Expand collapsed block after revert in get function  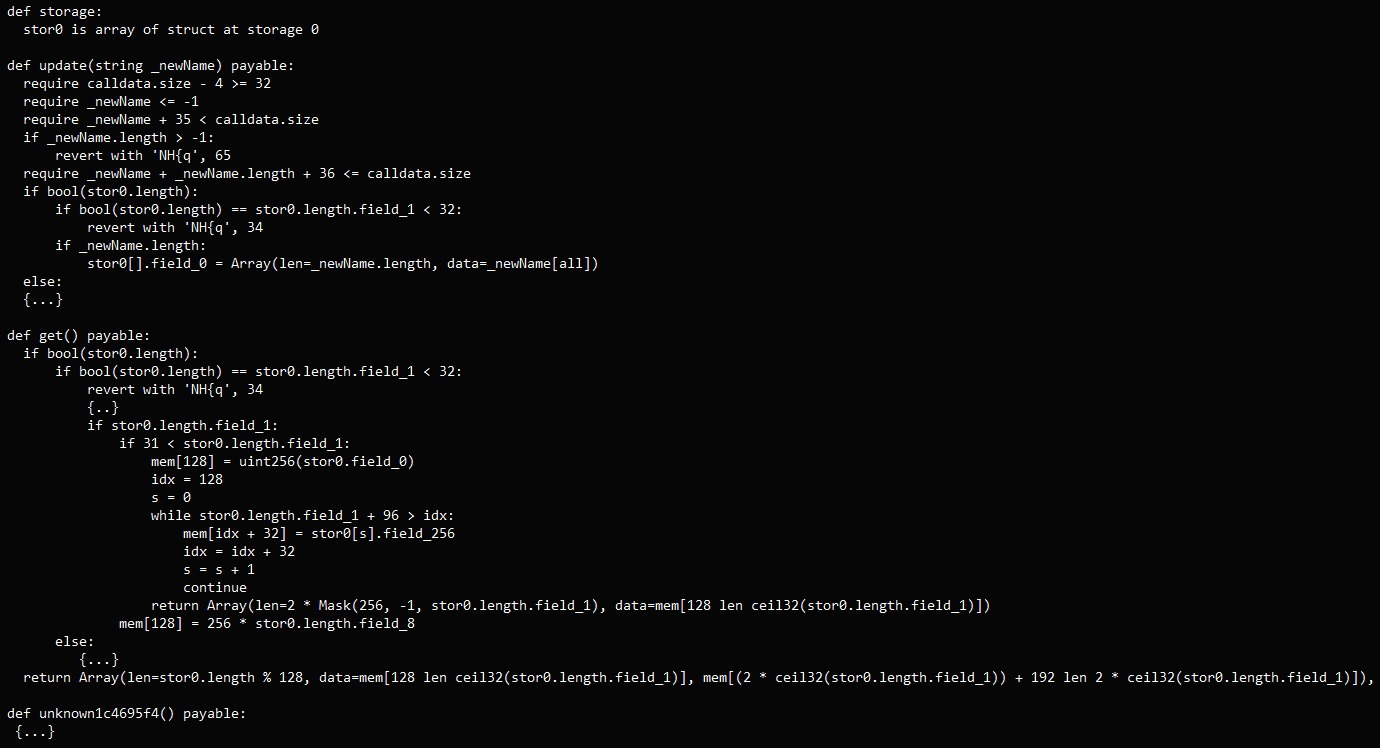pyautogui.click(x=103, y=408)
